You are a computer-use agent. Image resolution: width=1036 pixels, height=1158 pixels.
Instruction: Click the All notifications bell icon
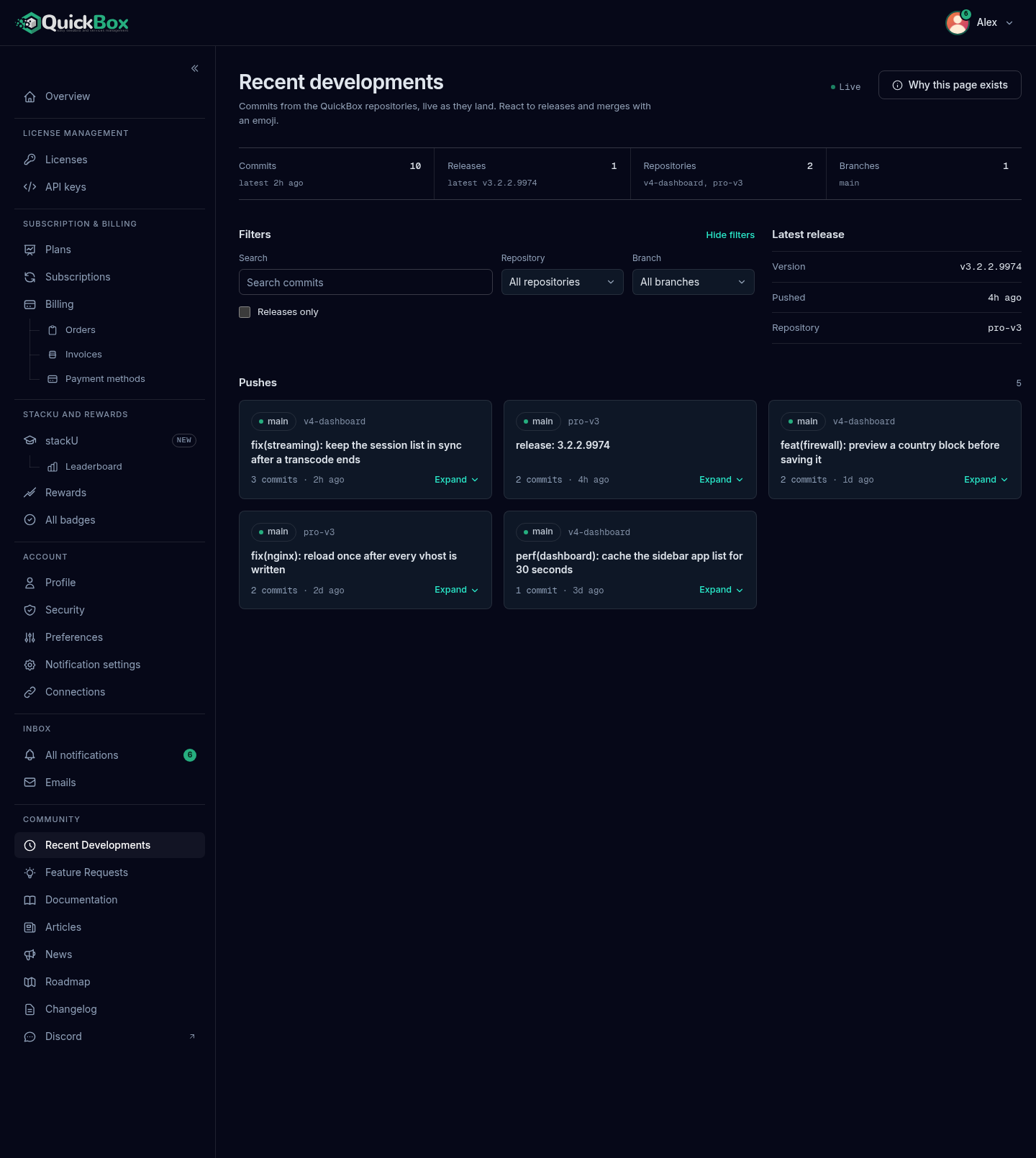29,755
